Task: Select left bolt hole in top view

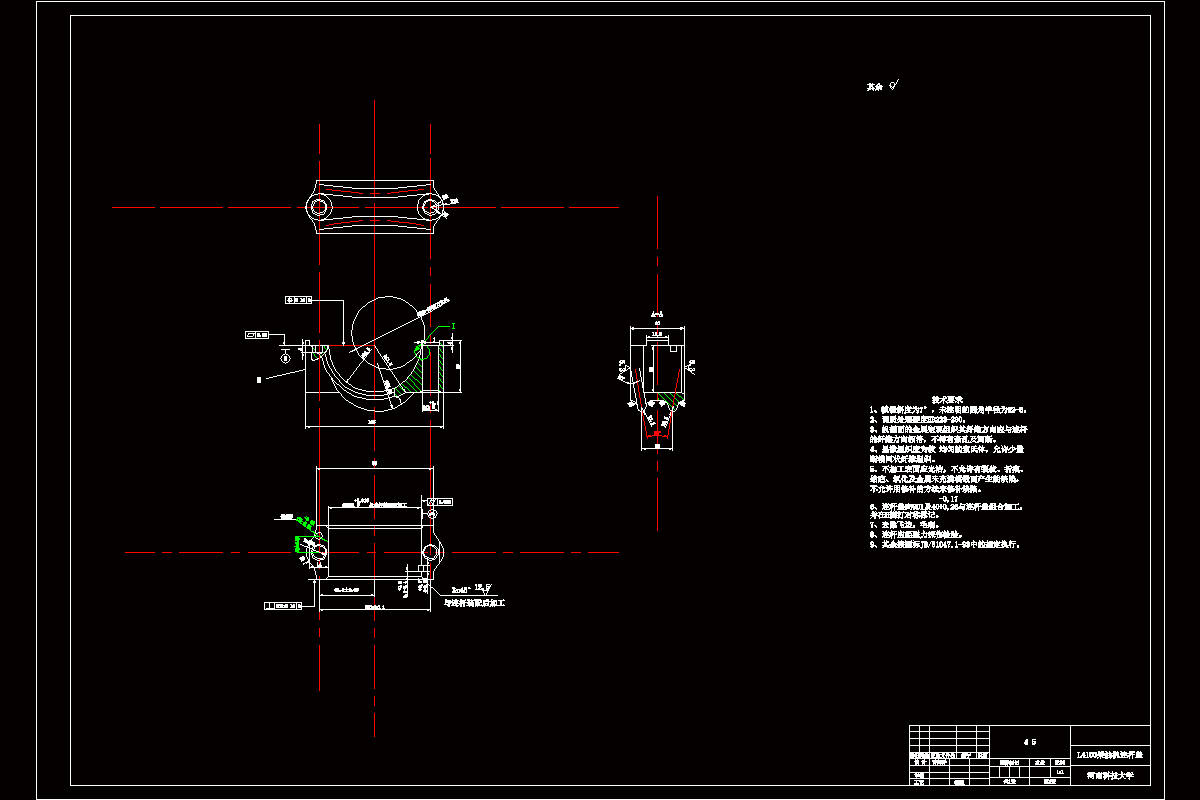Action: (x=319, y=207)
